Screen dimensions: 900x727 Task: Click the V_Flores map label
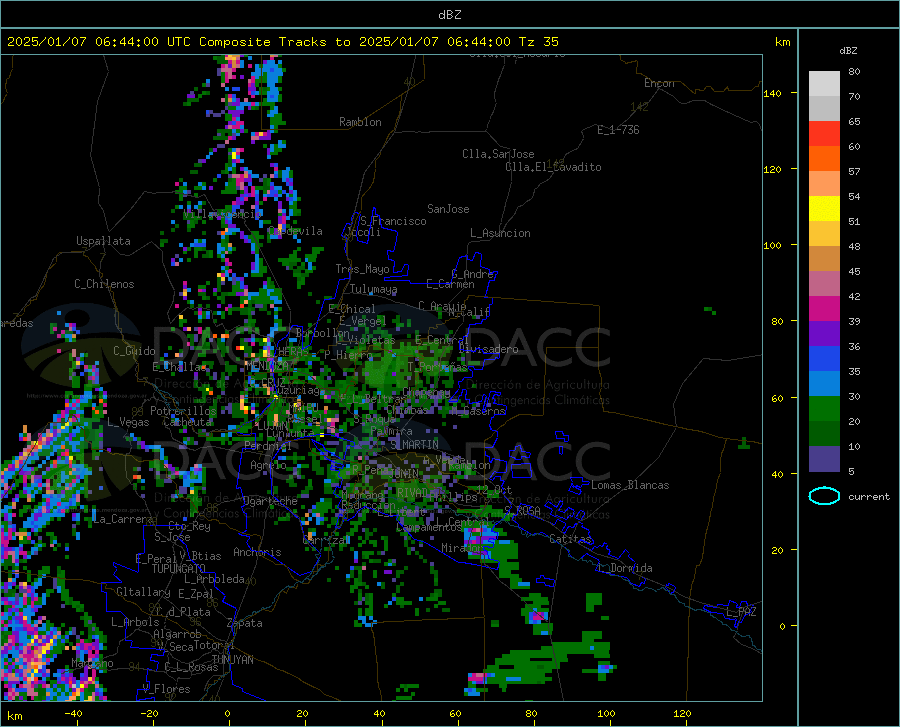click(x=166, y=689)
